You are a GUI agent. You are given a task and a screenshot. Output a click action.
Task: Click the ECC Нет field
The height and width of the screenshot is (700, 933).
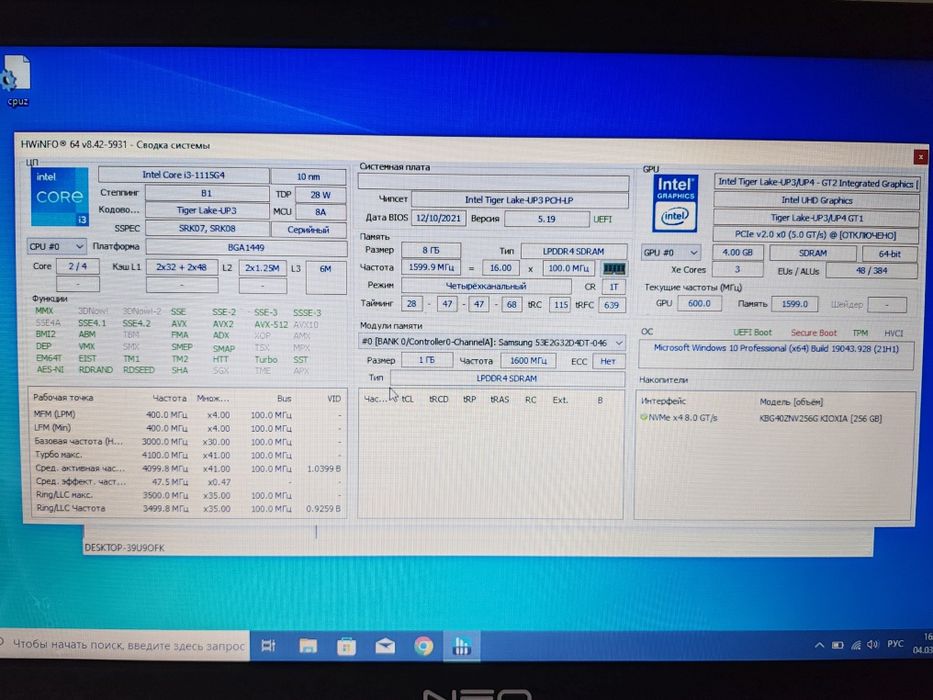pyautogui.click(x=608, y=361)
